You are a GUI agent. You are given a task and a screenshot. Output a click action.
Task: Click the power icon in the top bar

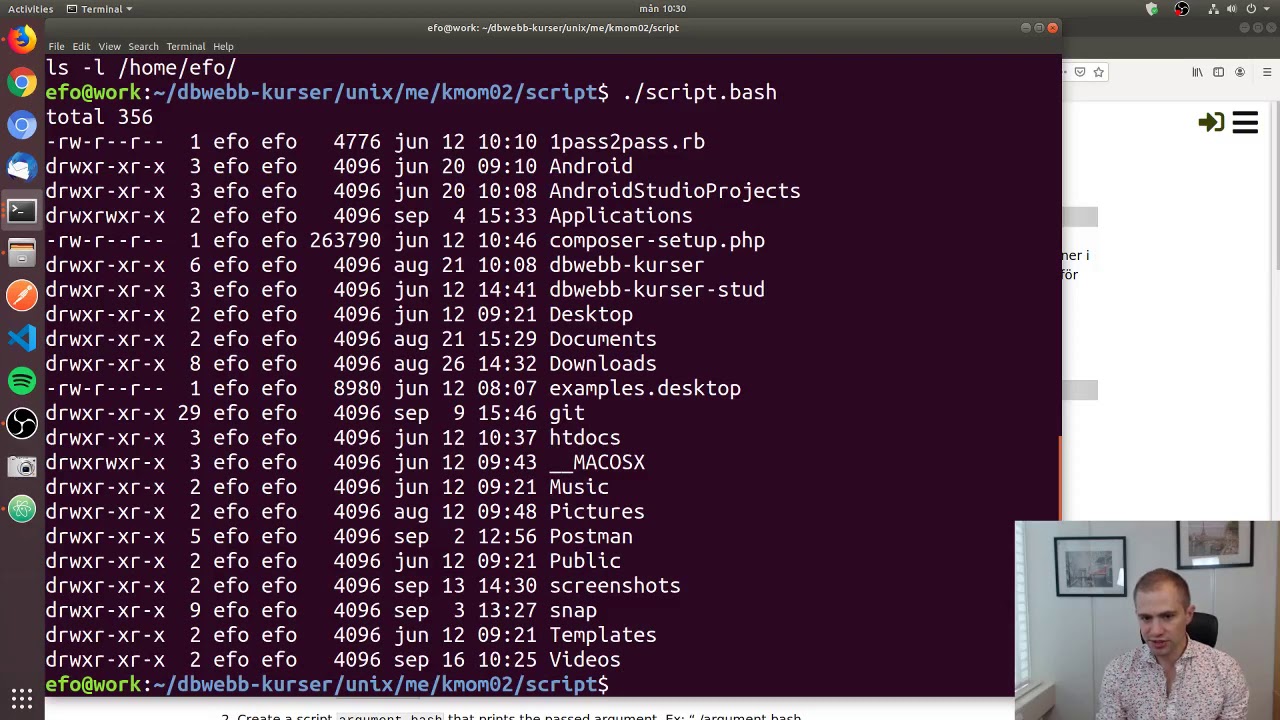(1251, 9)
